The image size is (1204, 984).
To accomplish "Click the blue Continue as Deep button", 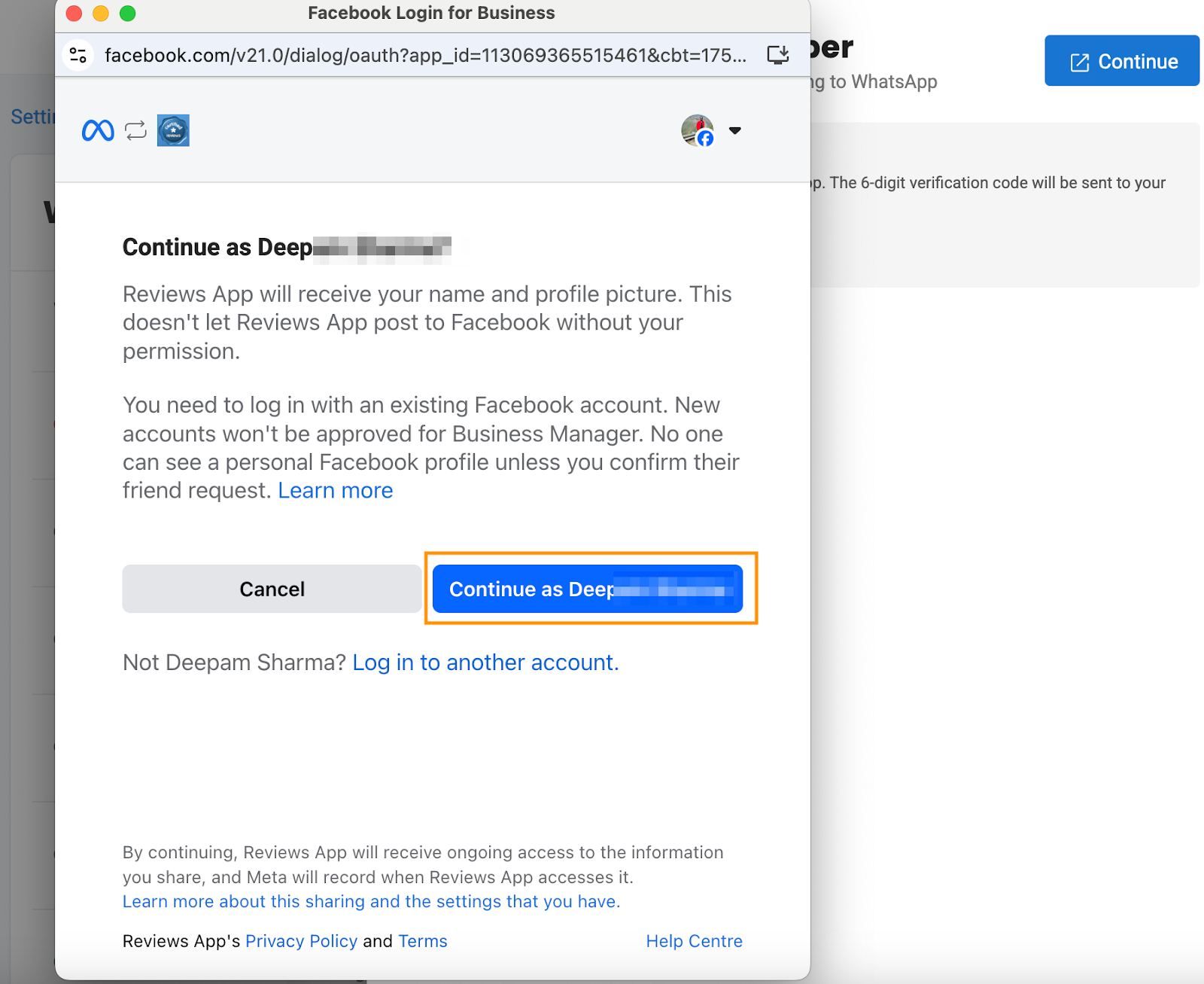I will pyautogui.click(x=588, y=589).
